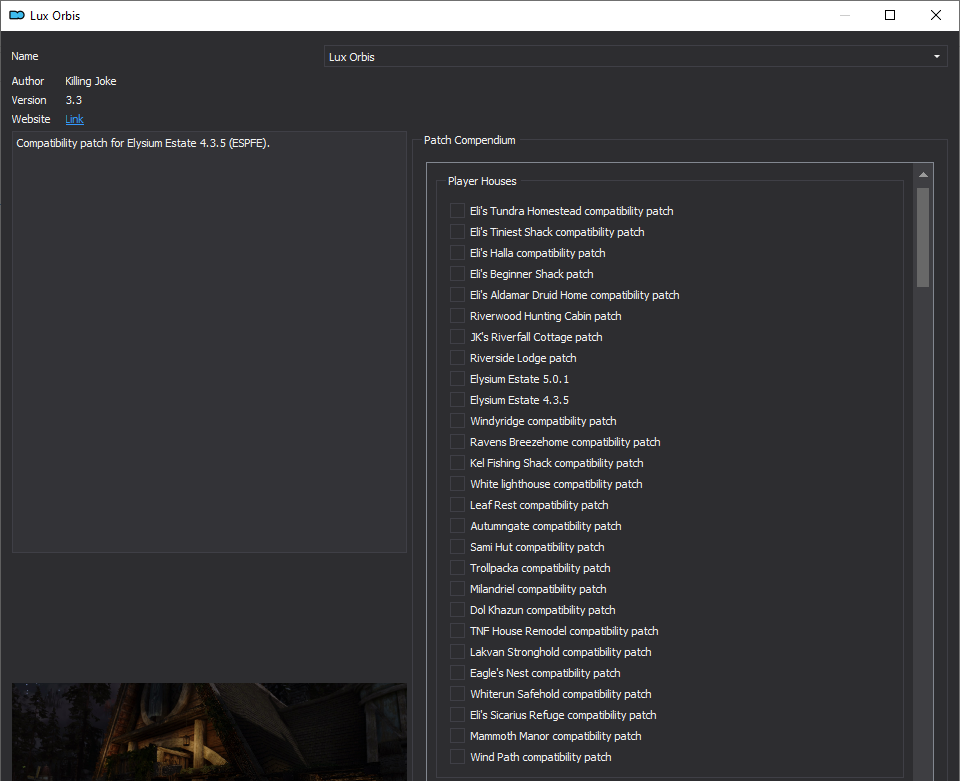Click the description text box
The height and width of the screenshot is (781, 960).
tap(209, 342)
